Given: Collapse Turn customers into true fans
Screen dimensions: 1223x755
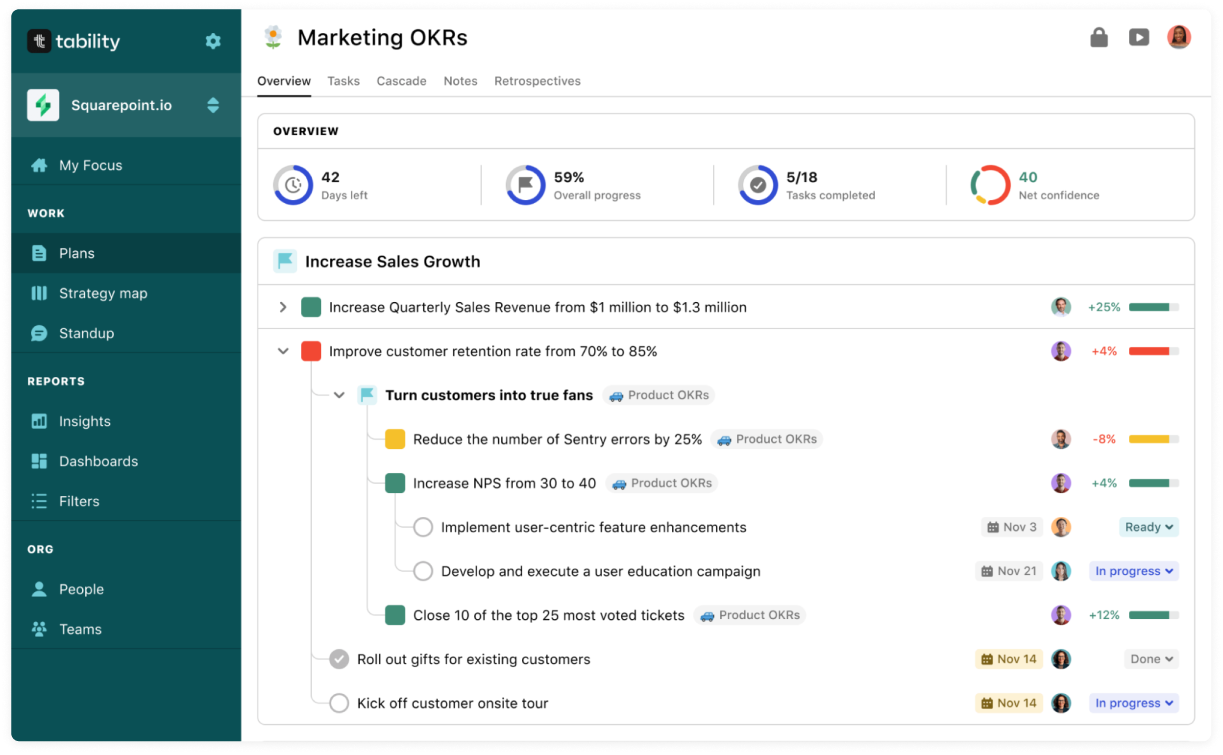Looking at the screenshot, I should [339, 395].
